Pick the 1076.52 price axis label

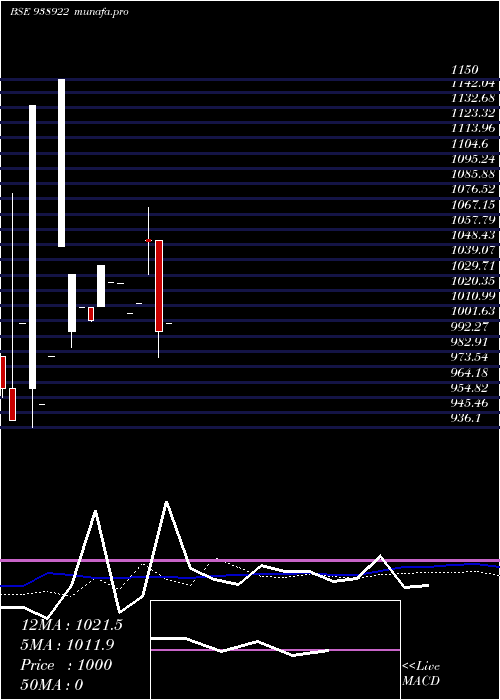[x=472, y=189]
